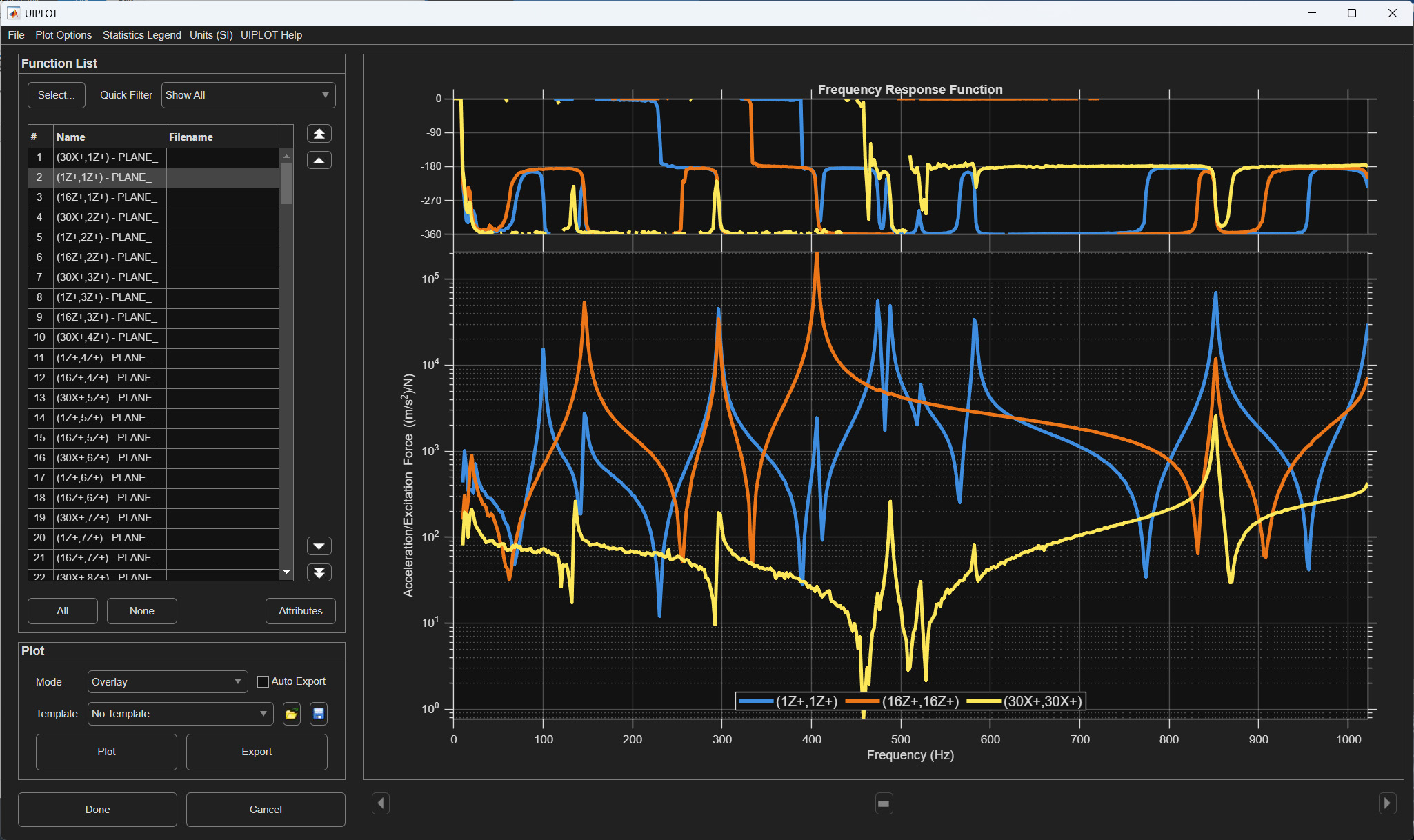Enable the Auto Export checkbox

(x=263, y=681)
